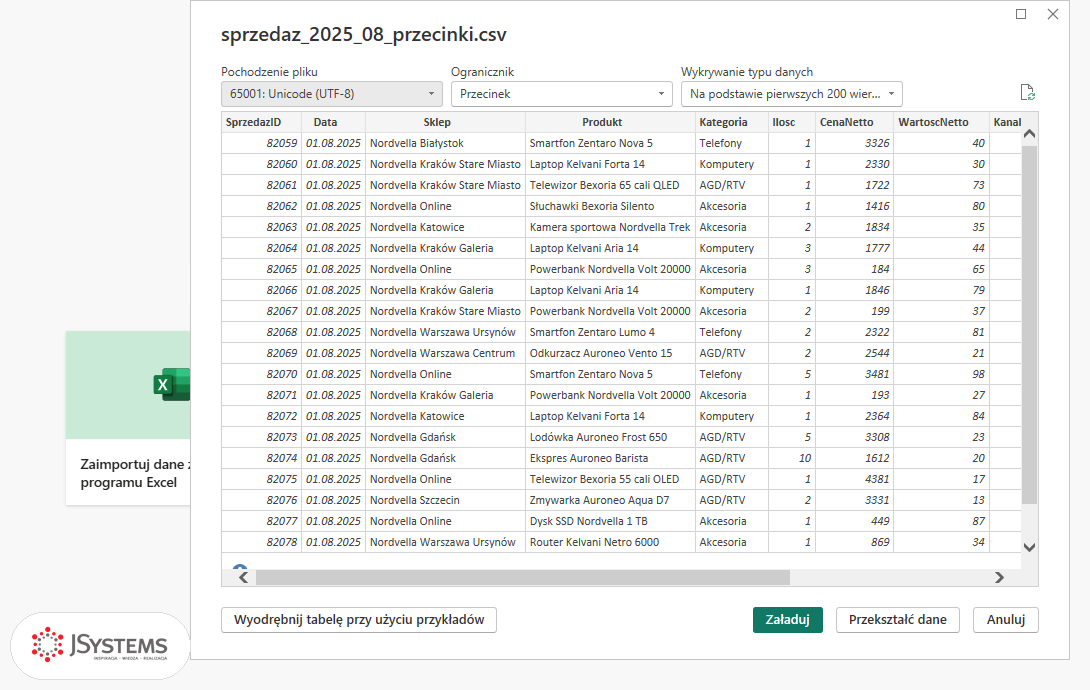
Task: Click the Dysk SSD Nordvella 1 TB cell
Action: [x=610, y=521]
